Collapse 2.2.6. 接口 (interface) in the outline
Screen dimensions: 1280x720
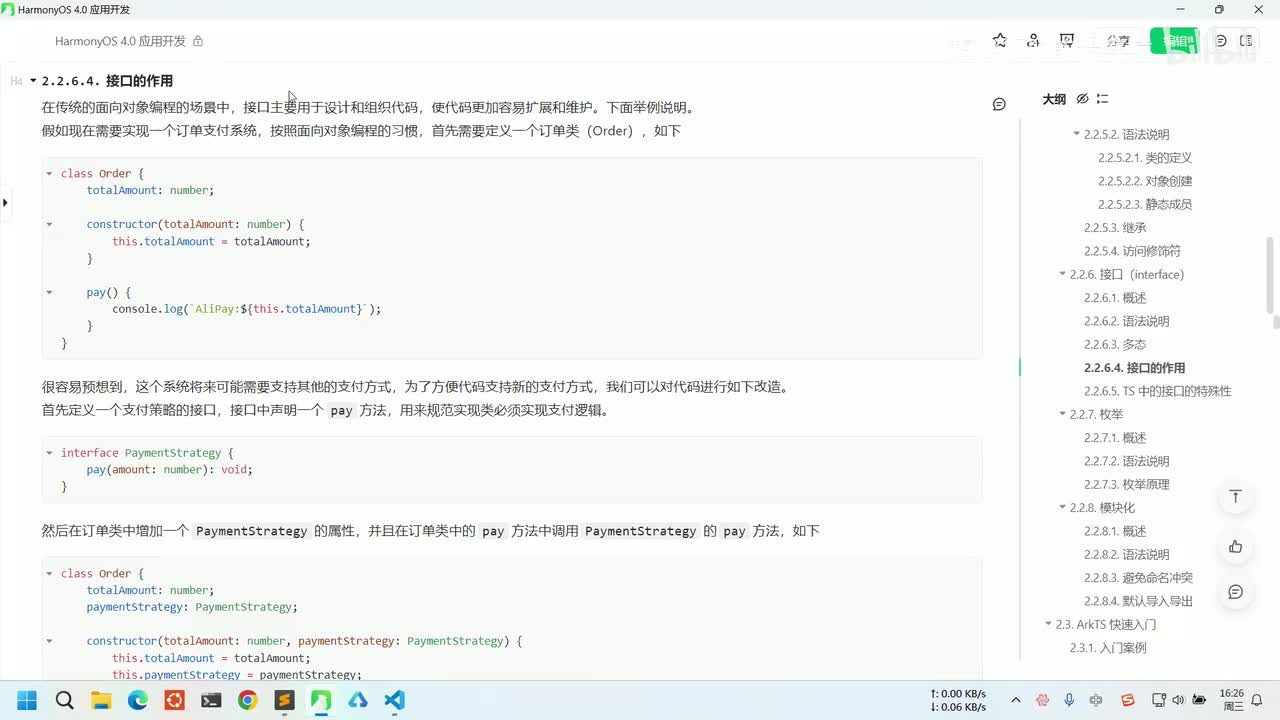pos(1063,274)
